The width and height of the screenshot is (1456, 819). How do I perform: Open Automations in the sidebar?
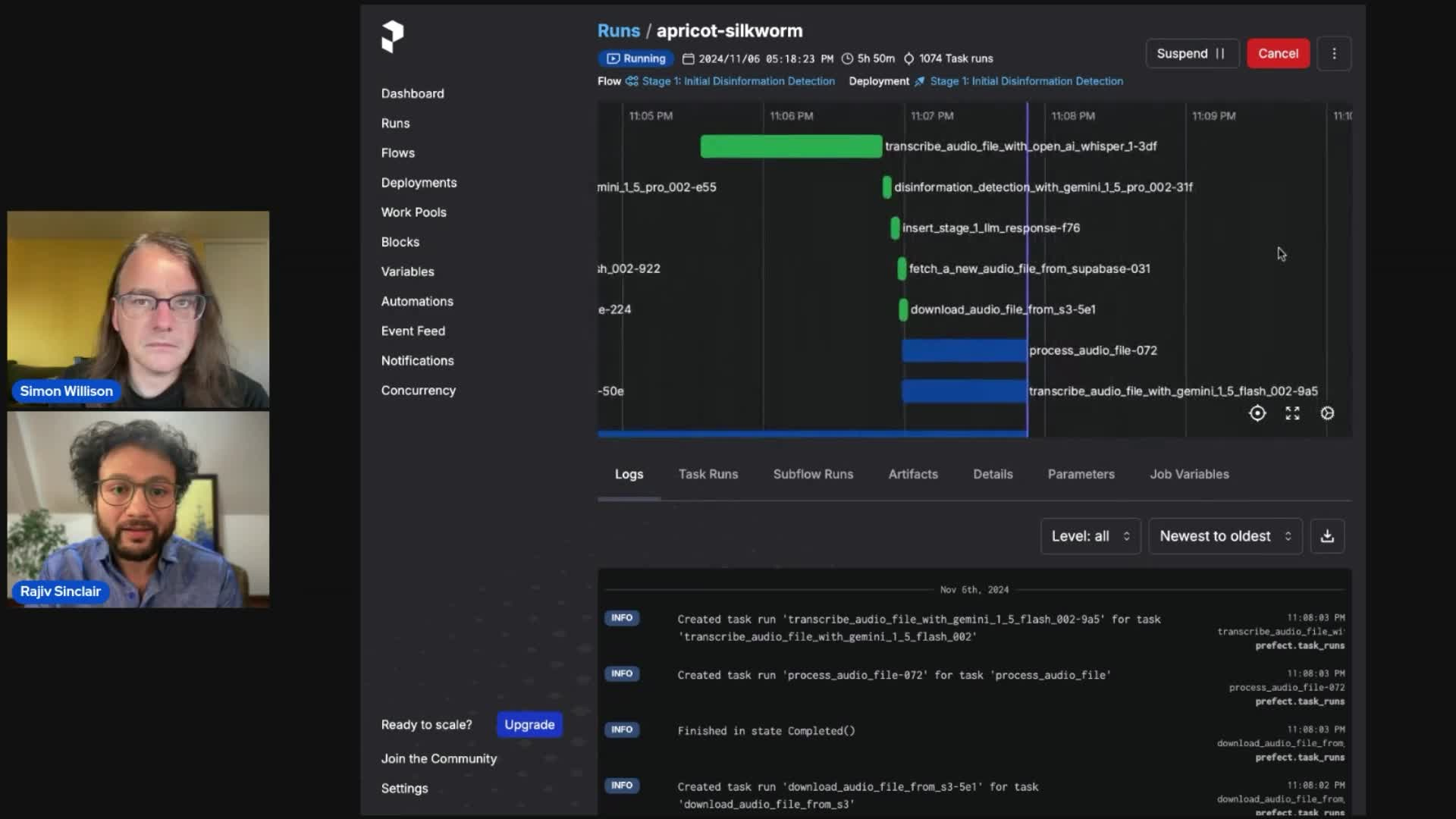[x=417, y=301]
